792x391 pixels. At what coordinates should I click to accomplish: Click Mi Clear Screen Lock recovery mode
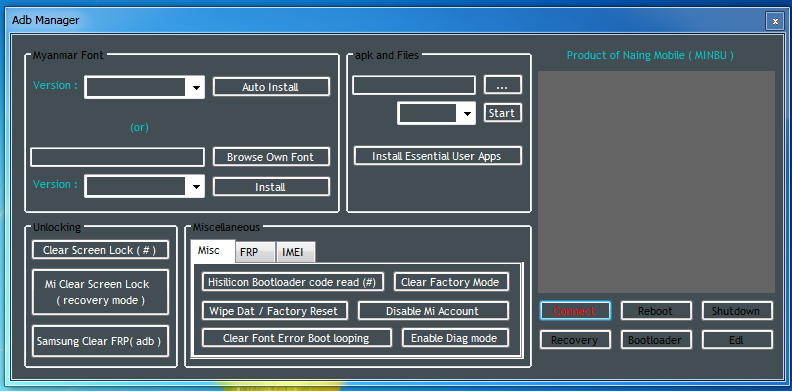tap(100, 292)
